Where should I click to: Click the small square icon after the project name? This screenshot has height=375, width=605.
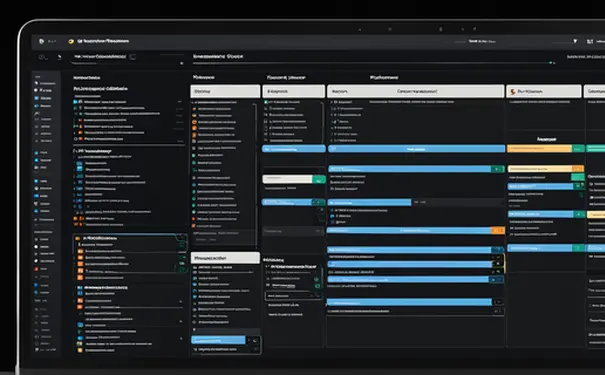click(133, 57)
